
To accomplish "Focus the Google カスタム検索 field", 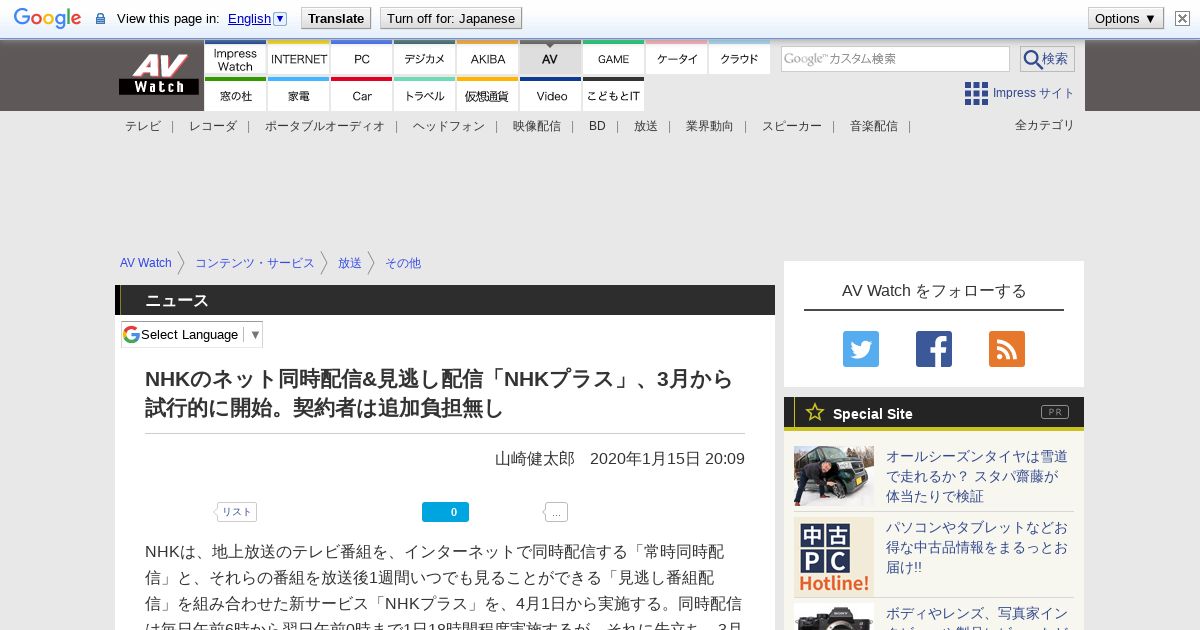I will [895, 59].
